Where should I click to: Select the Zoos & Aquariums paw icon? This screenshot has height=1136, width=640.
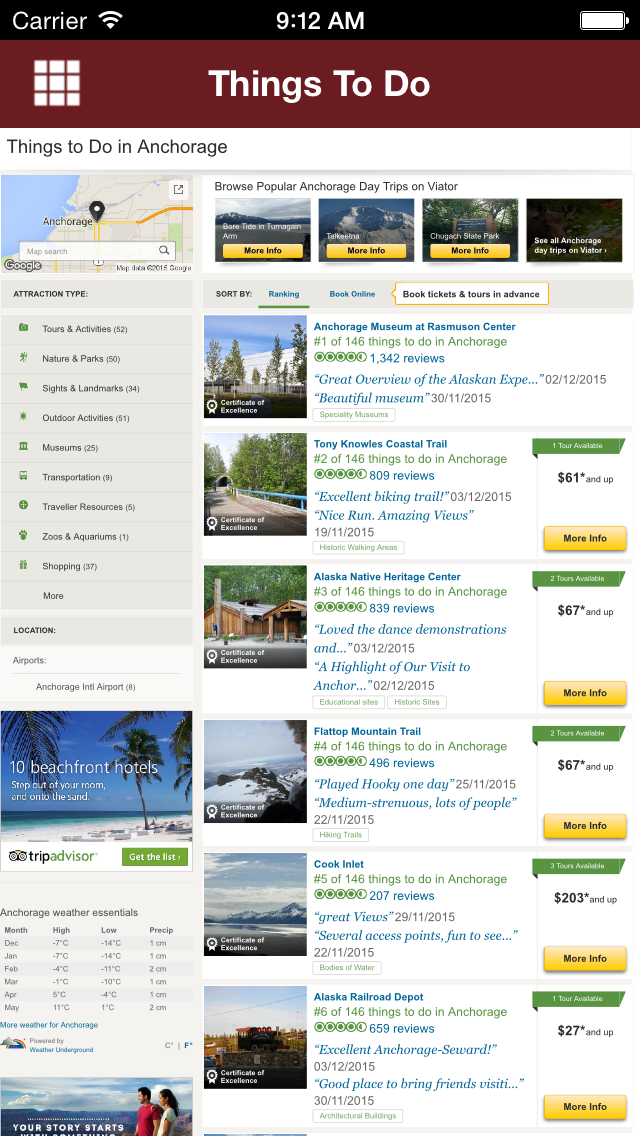23,535
